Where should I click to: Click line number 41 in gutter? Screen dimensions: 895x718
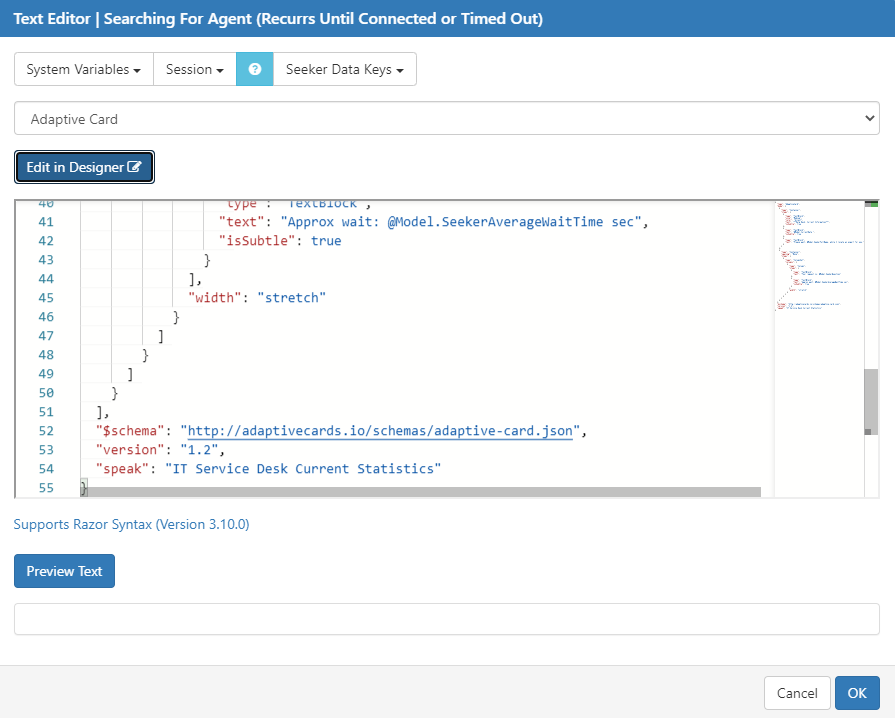(x=46, y=222)
